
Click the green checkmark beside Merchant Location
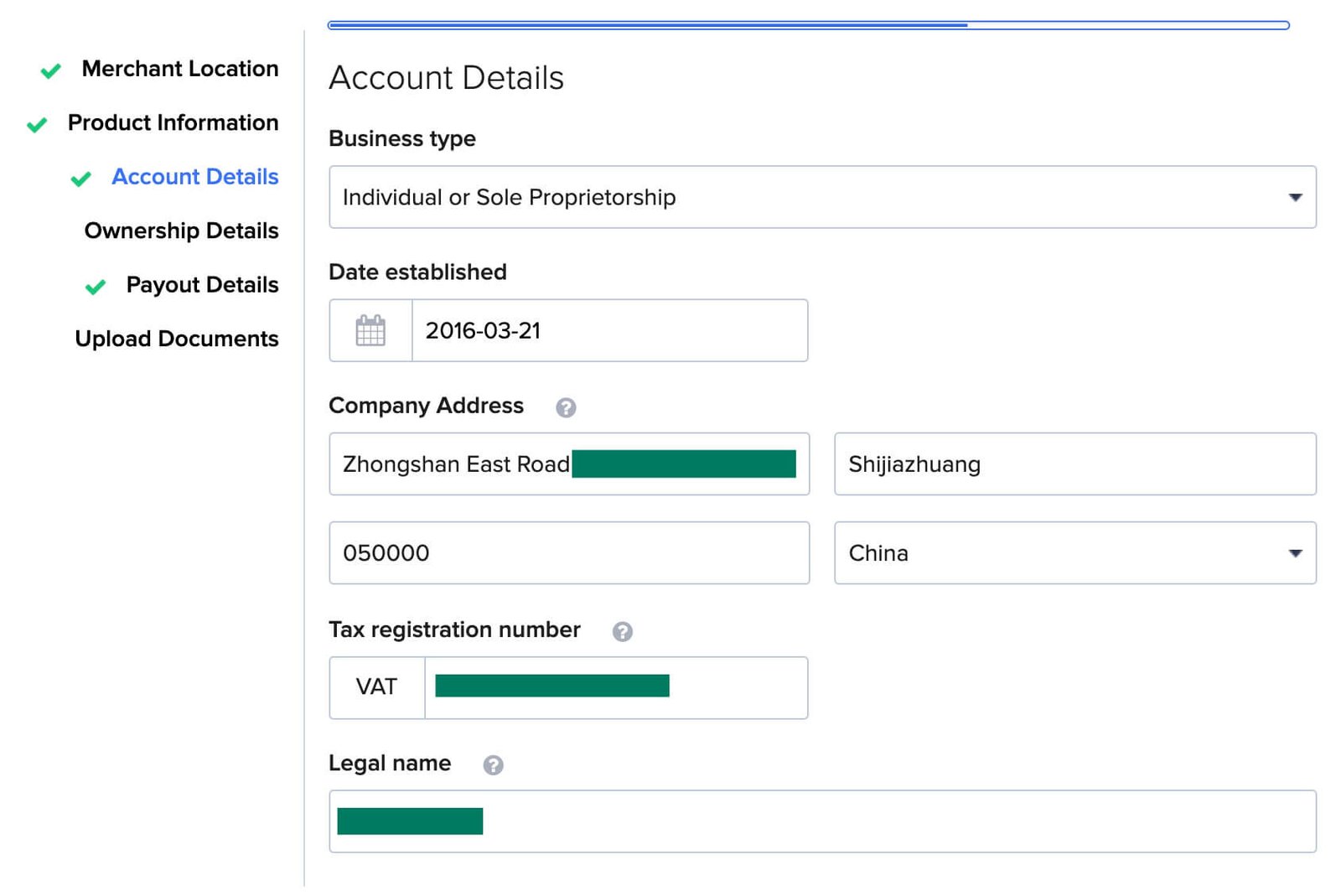[49, 70]
